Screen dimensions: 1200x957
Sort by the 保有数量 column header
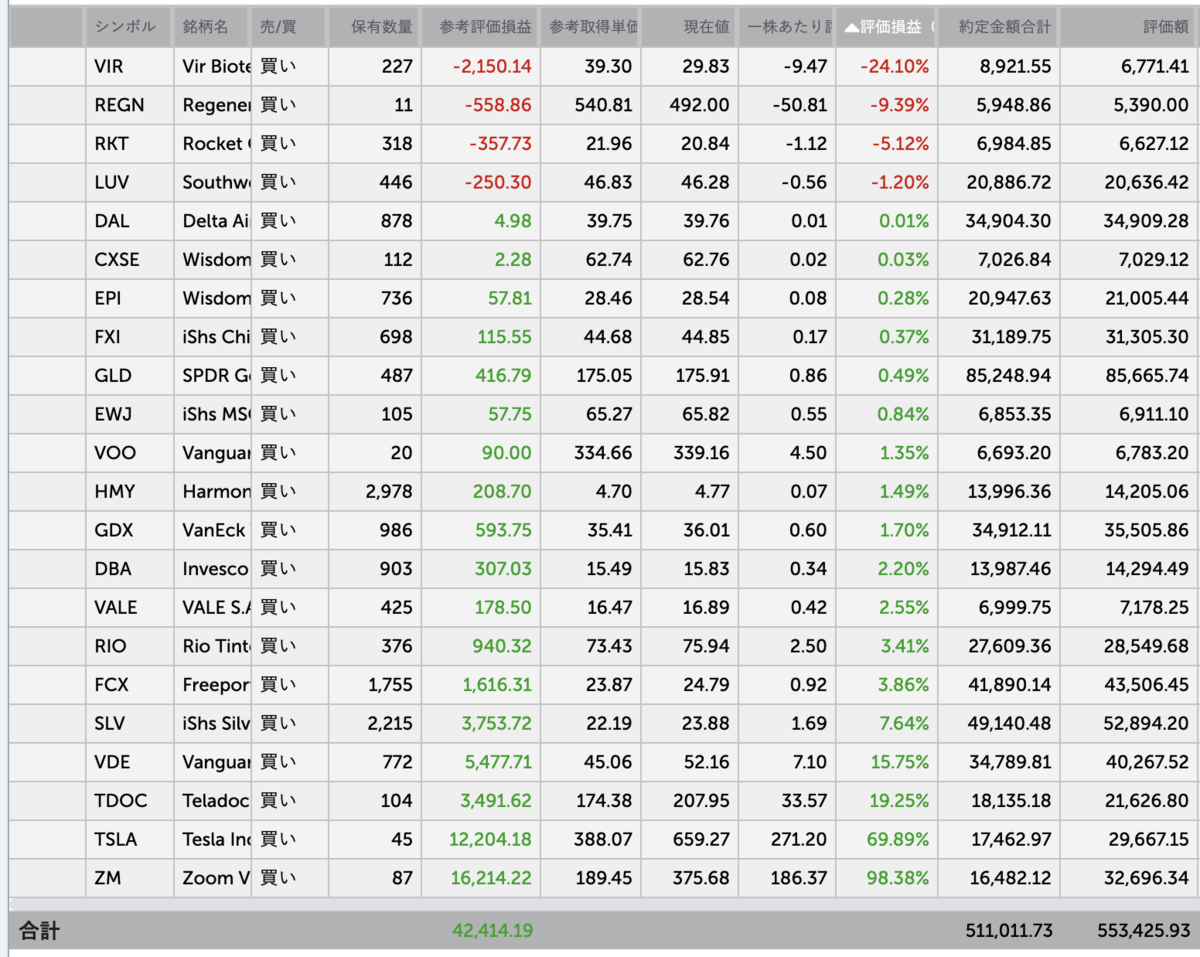pyautogui.click(x=375, y=27)
